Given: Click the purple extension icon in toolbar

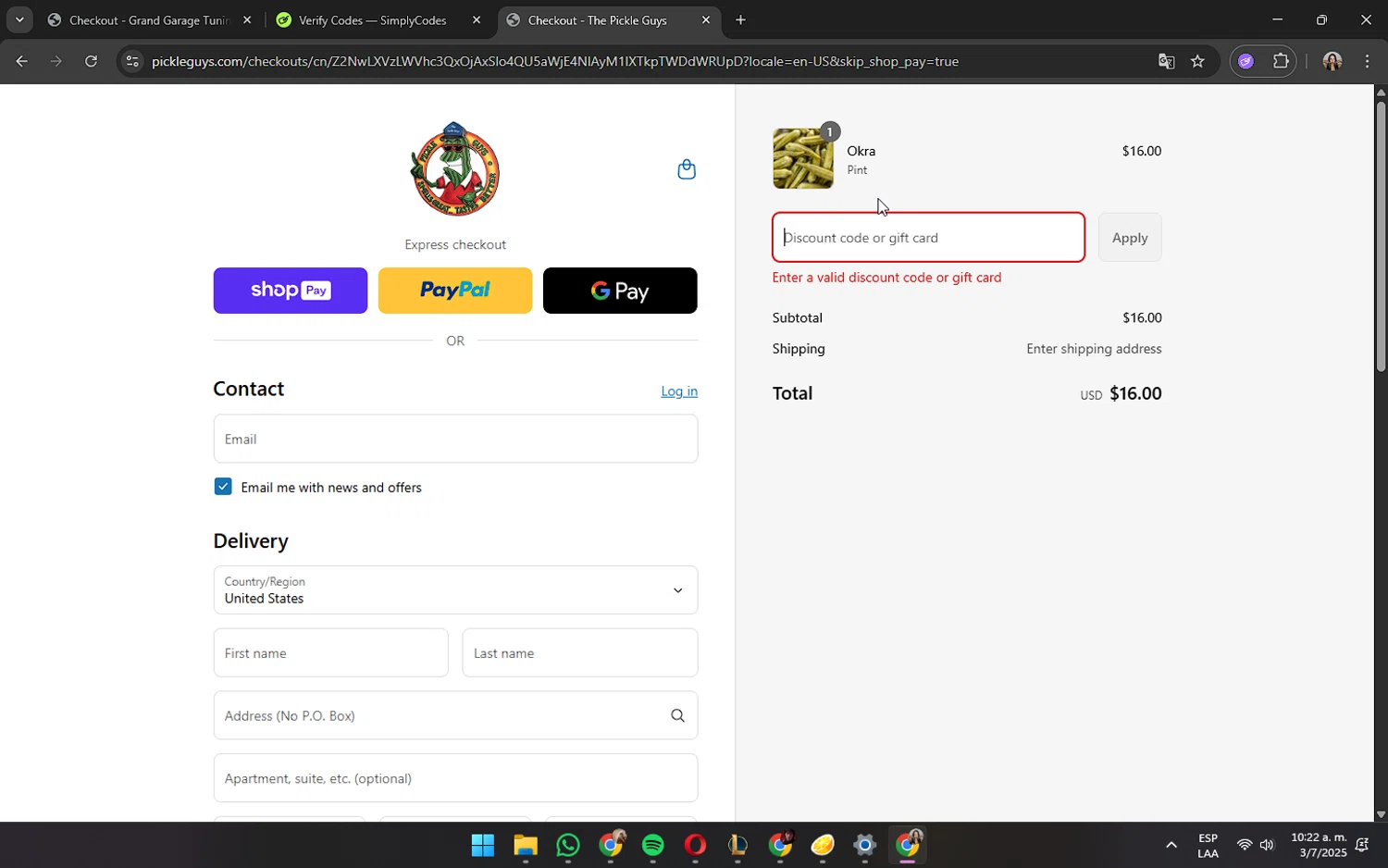Looking at the screenshot, I should (x=1245, y=61).
